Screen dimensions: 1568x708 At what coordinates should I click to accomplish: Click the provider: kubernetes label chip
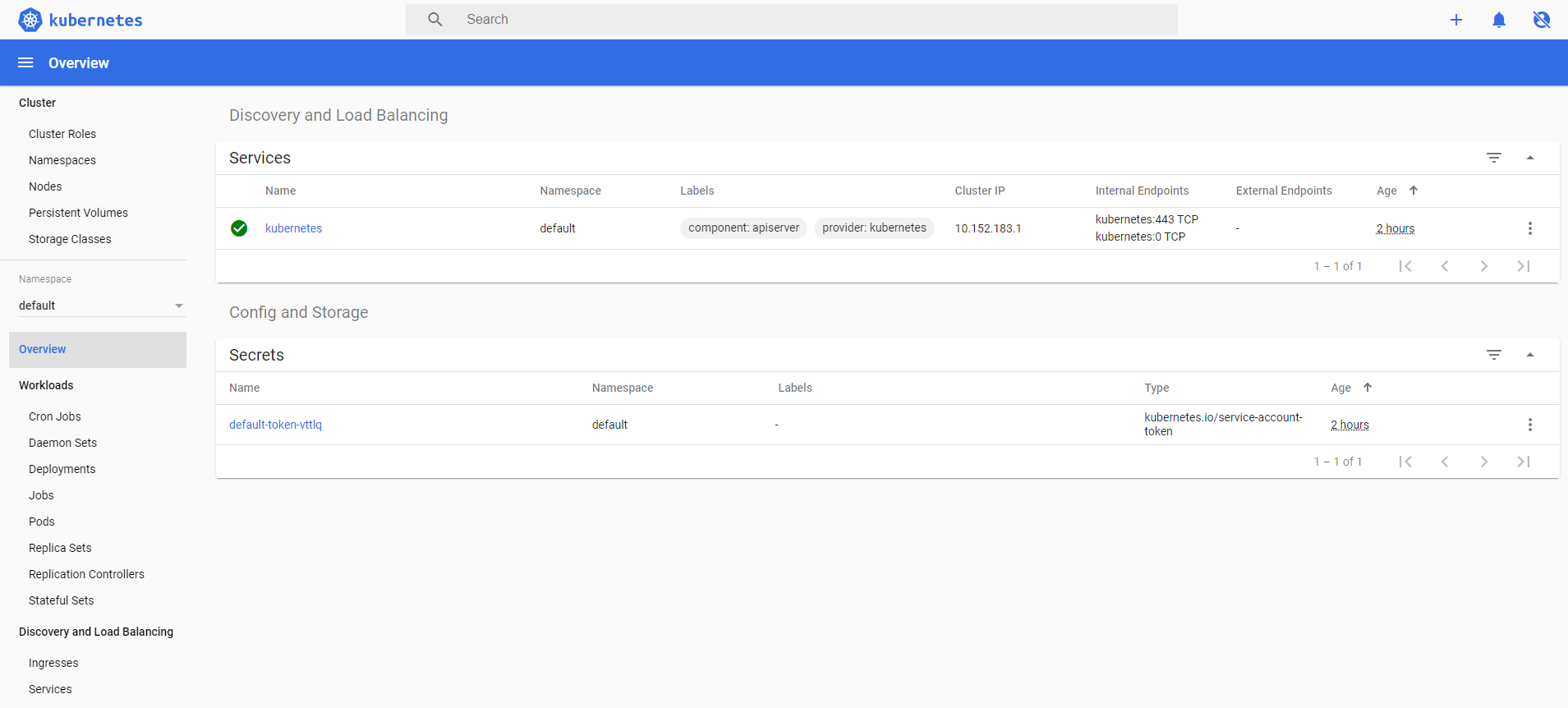pos(874,228)
